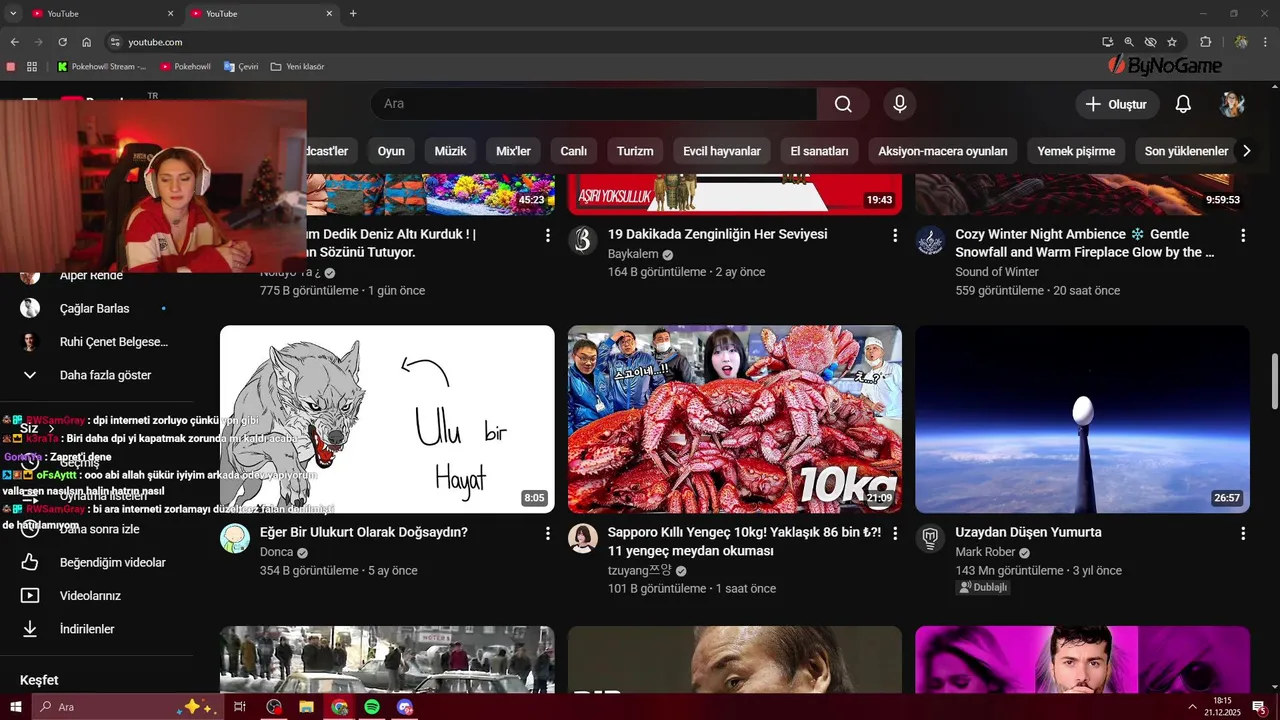
Task: View site information icon beside youtube.com
Action: 115,42
